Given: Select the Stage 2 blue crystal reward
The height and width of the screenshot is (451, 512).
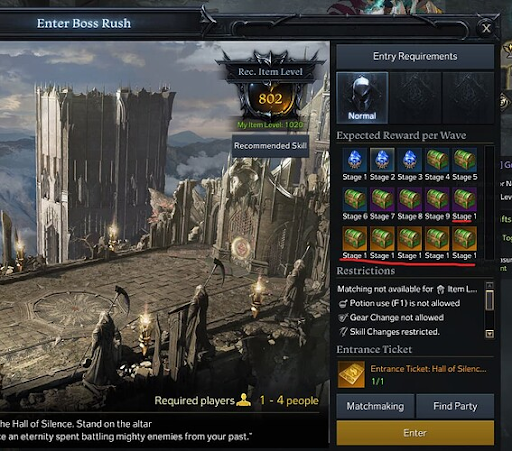Looking at the screenshot, I should pos(382,160).
